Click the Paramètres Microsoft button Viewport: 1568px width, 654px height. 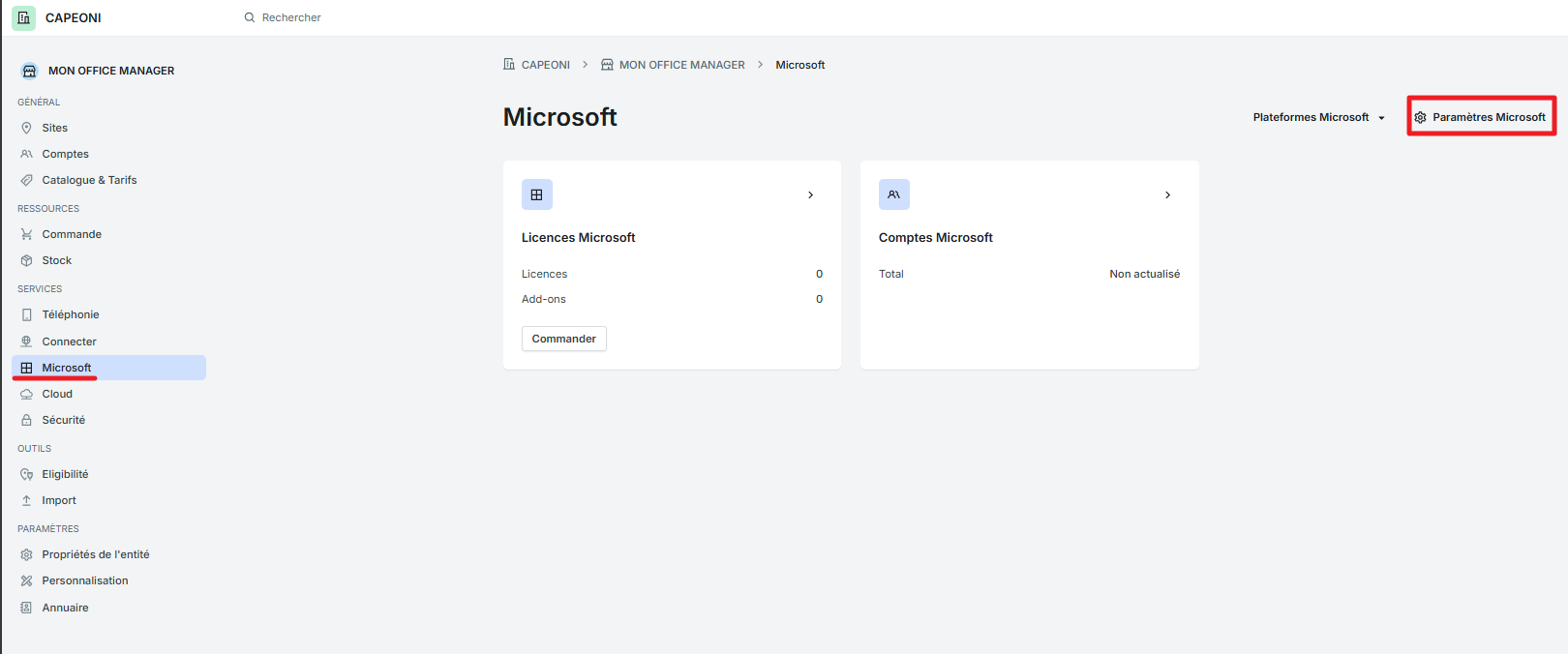pos(1481,117)
